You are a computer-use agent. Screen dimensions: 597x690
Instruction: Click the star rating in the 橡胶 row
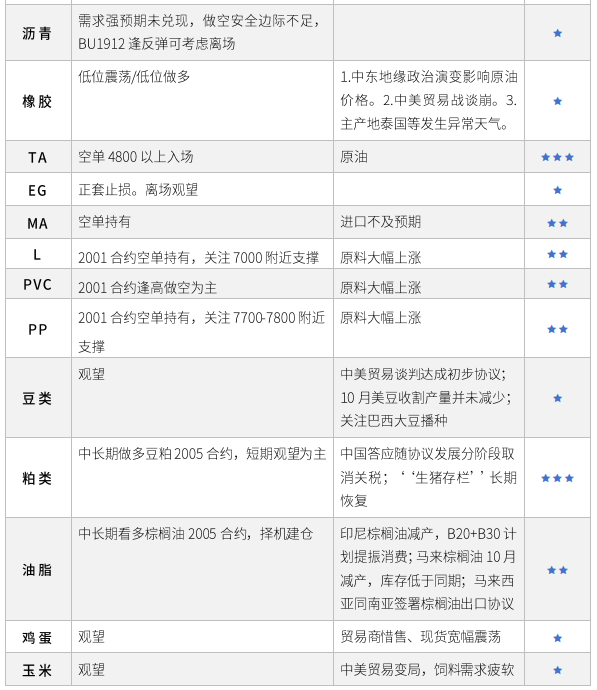[557, 101]
